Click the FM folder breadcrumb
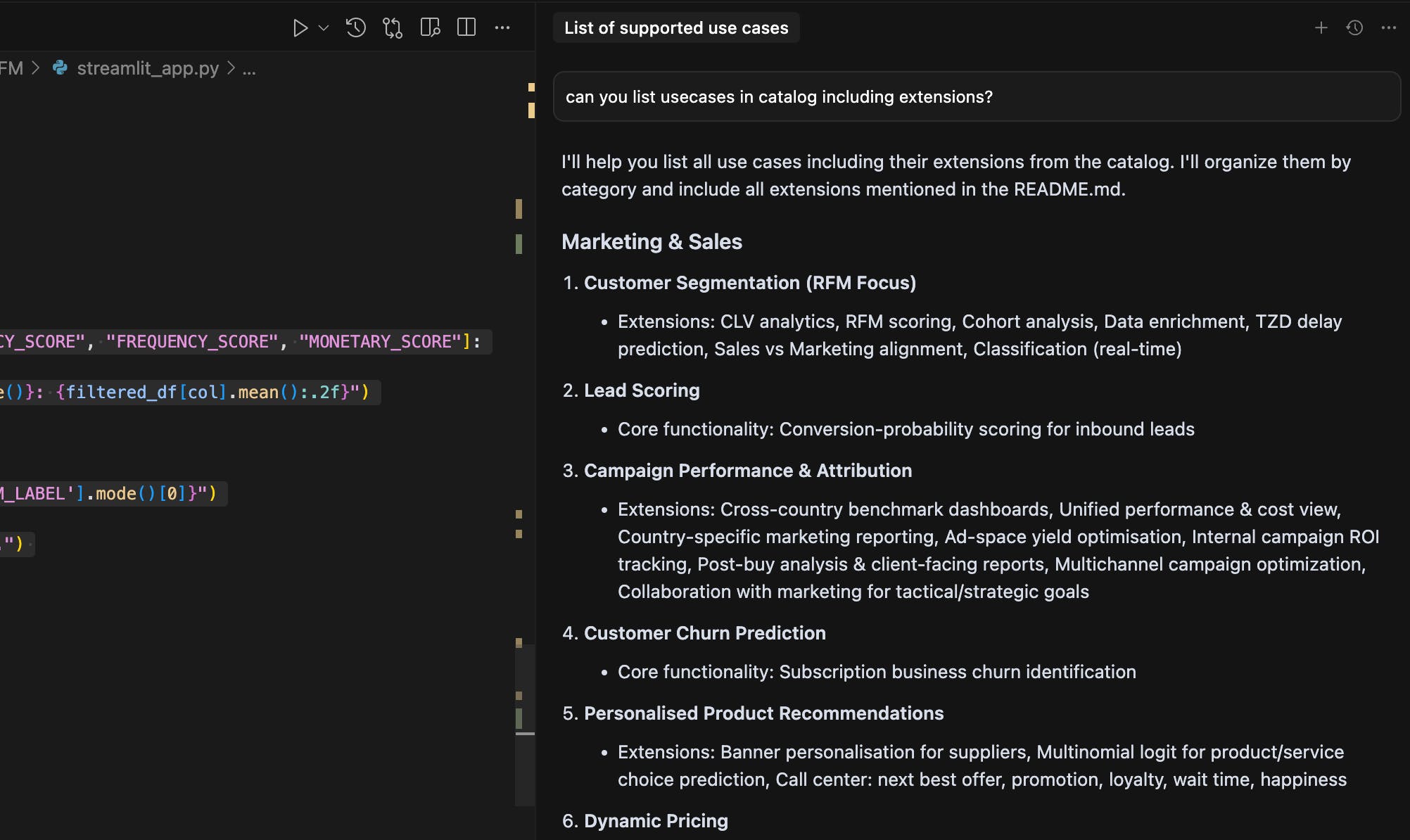 pos(11,68)
